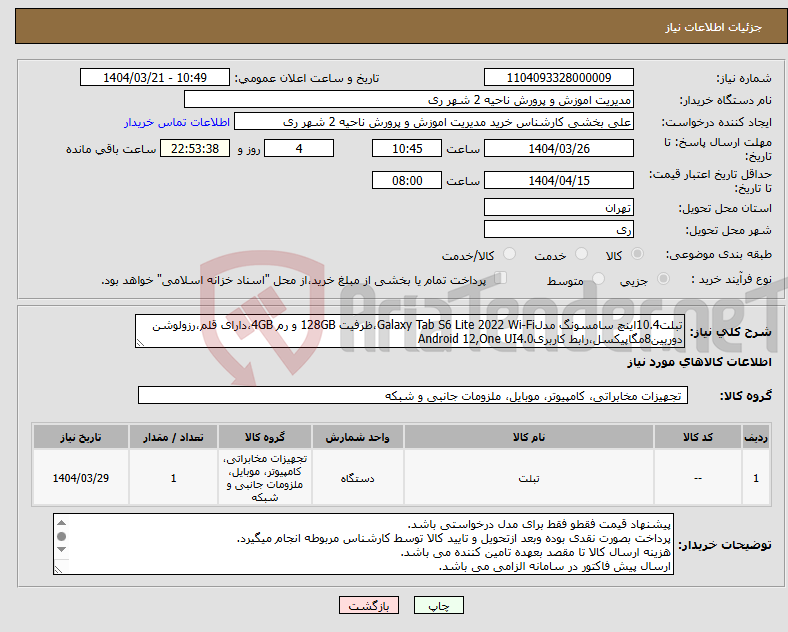Click the نام کالا column header
The width and height of the screenshot is (788, 632).
coord(529,437)
